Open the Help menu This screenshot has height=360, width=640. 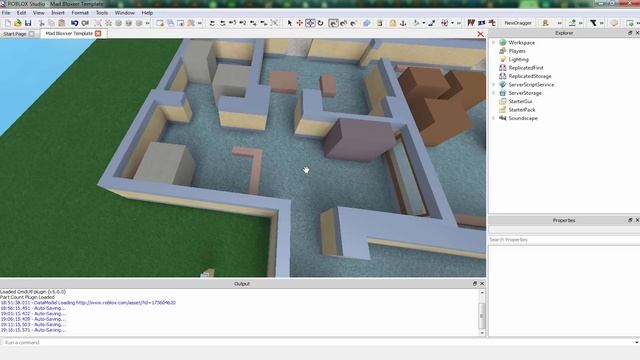[x=147, y=13]
